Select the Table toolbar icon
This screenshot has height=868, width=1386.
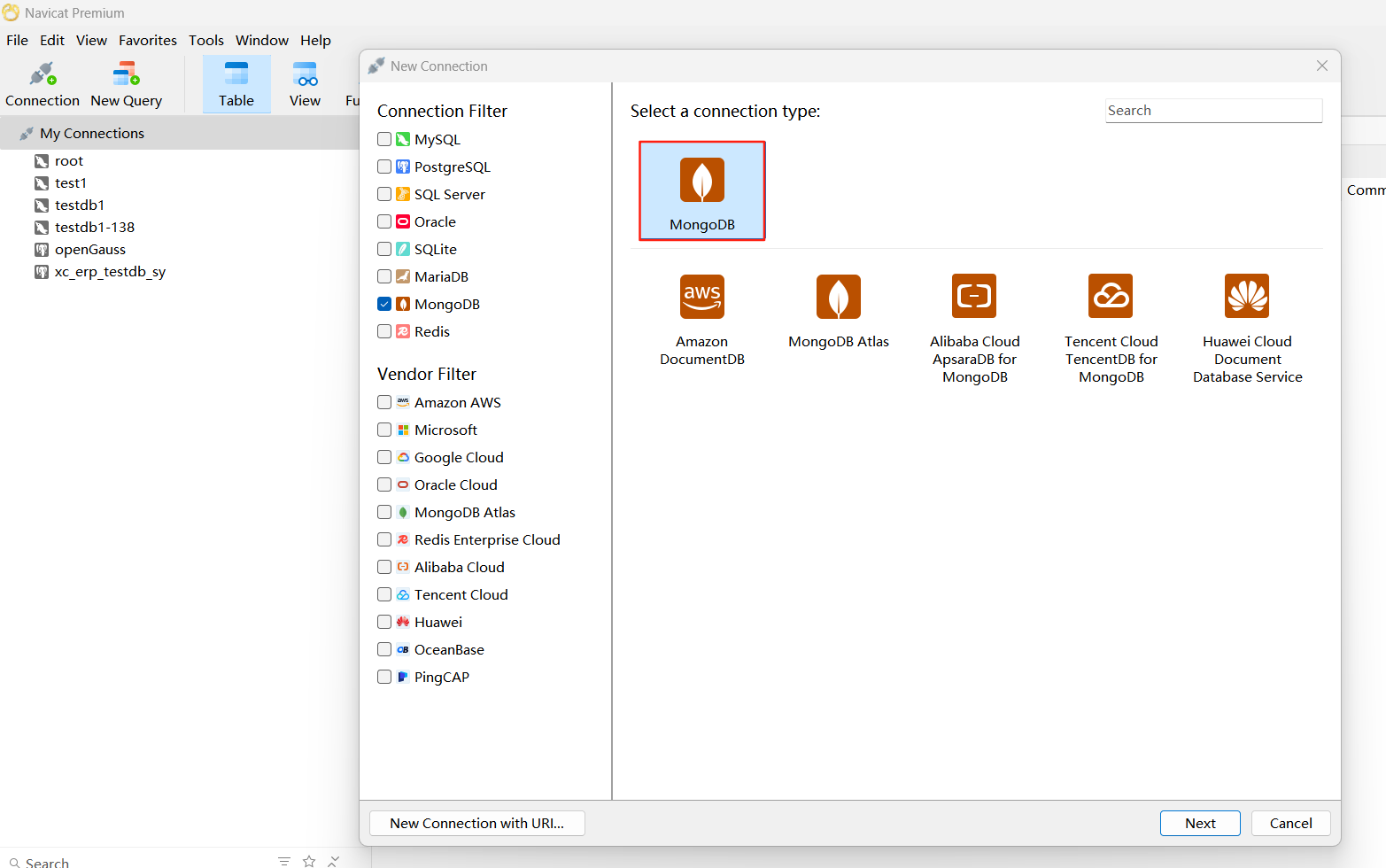pos(236,84)
